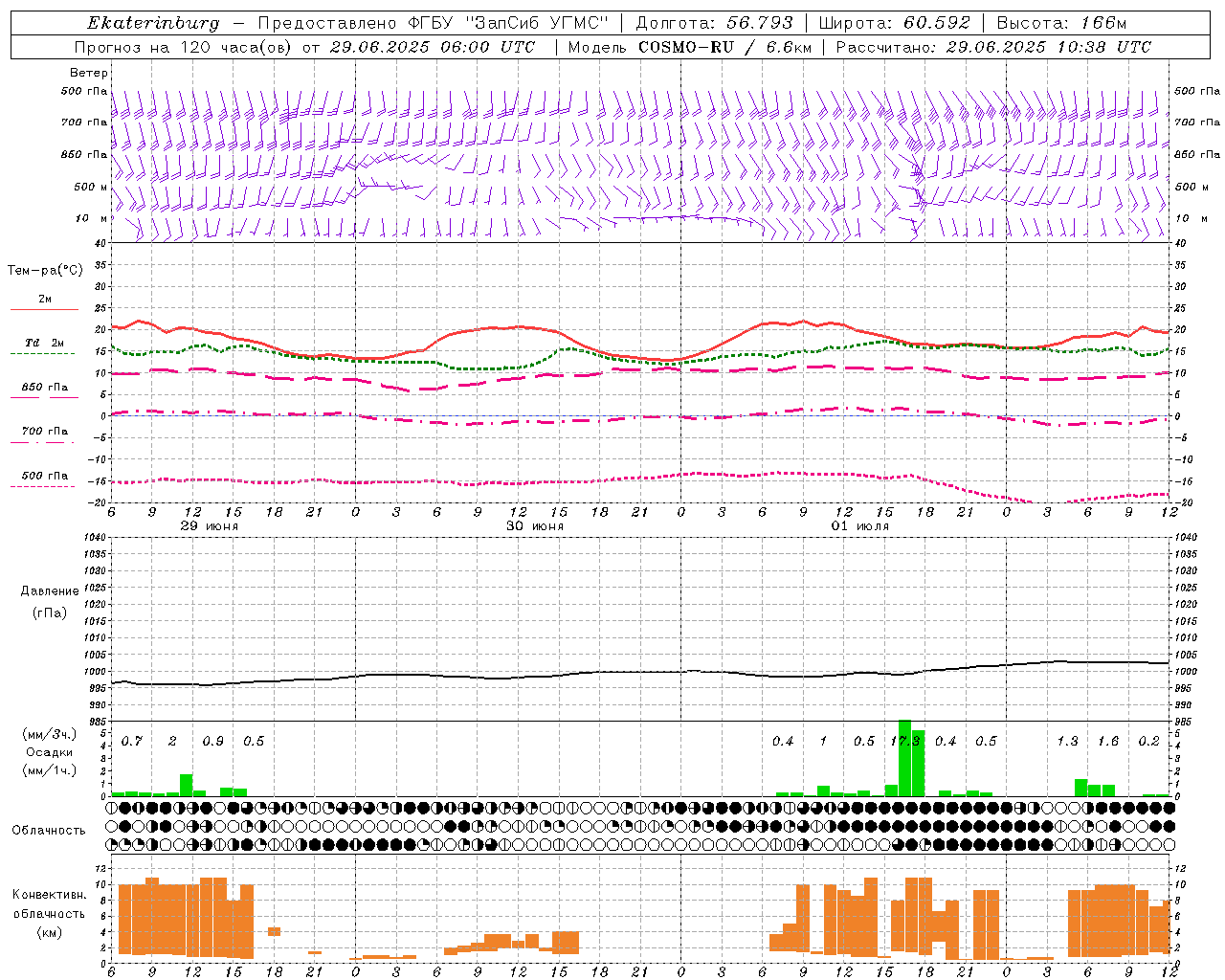Click the 850 гПа temperature legend label
This screenshot has height=980, width=1225.
click(x=45, y=388)
